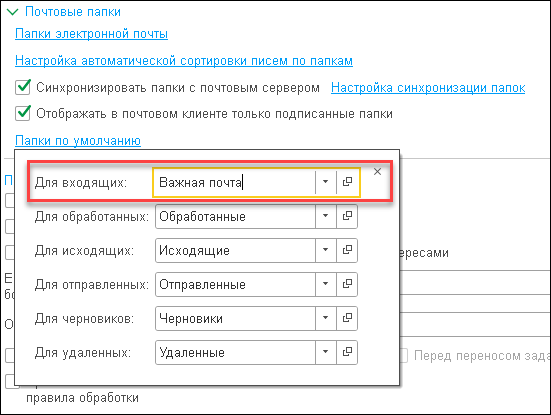Collapse the "Почтовые папки" section
This screenshot has height=415, width=551.
[x=13, y=12]
